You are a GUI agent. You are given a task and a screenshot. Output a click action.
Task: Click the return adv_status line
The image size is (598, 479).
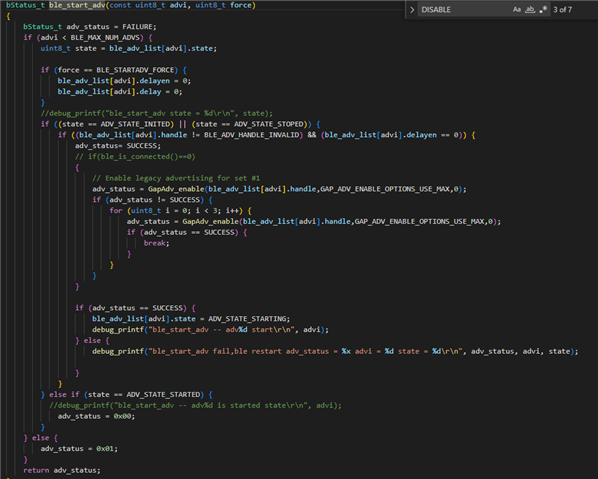61,470
